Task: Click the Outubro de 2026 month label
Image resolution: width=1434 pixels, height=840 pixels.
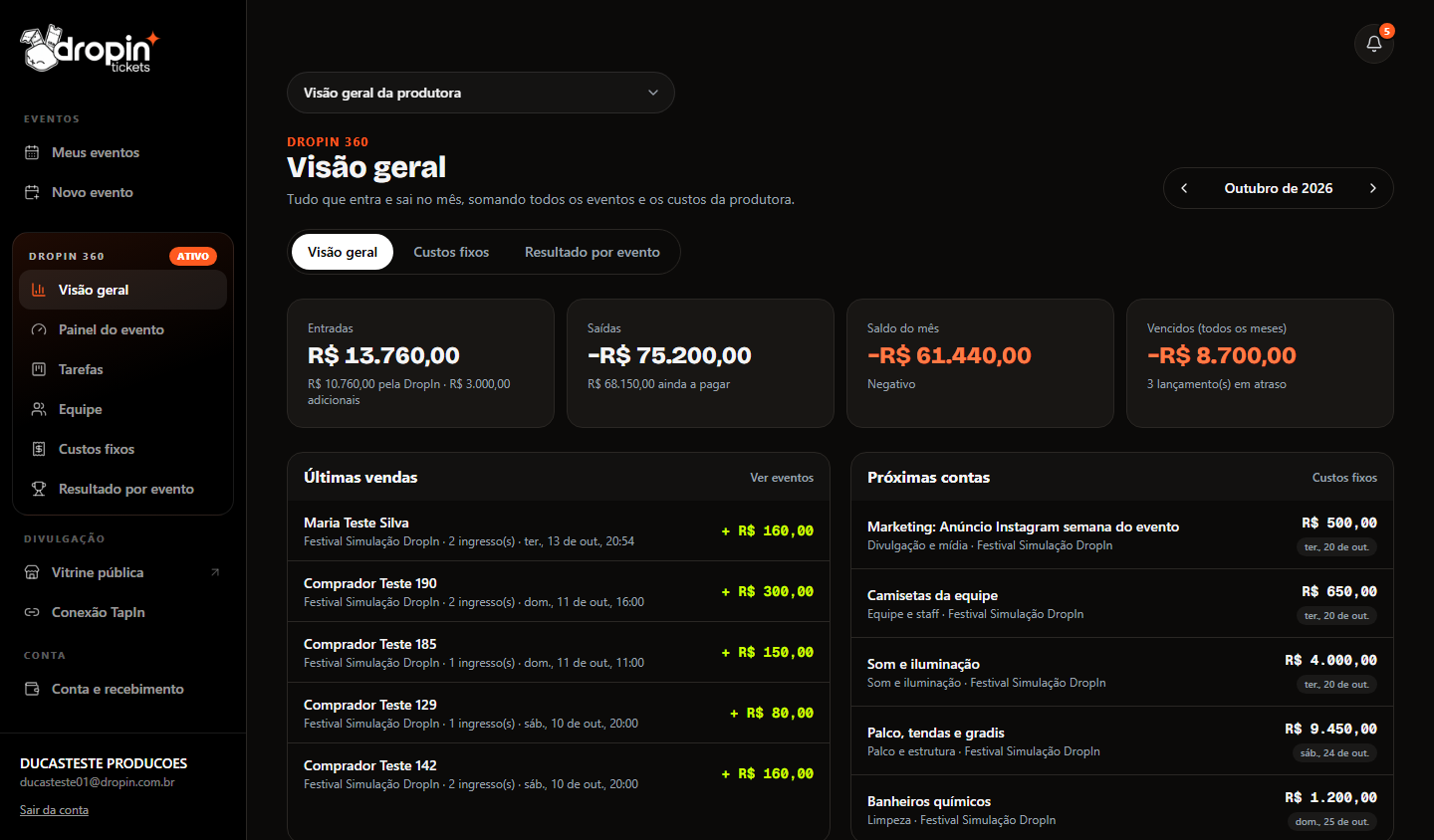Action: (1279, 188)
